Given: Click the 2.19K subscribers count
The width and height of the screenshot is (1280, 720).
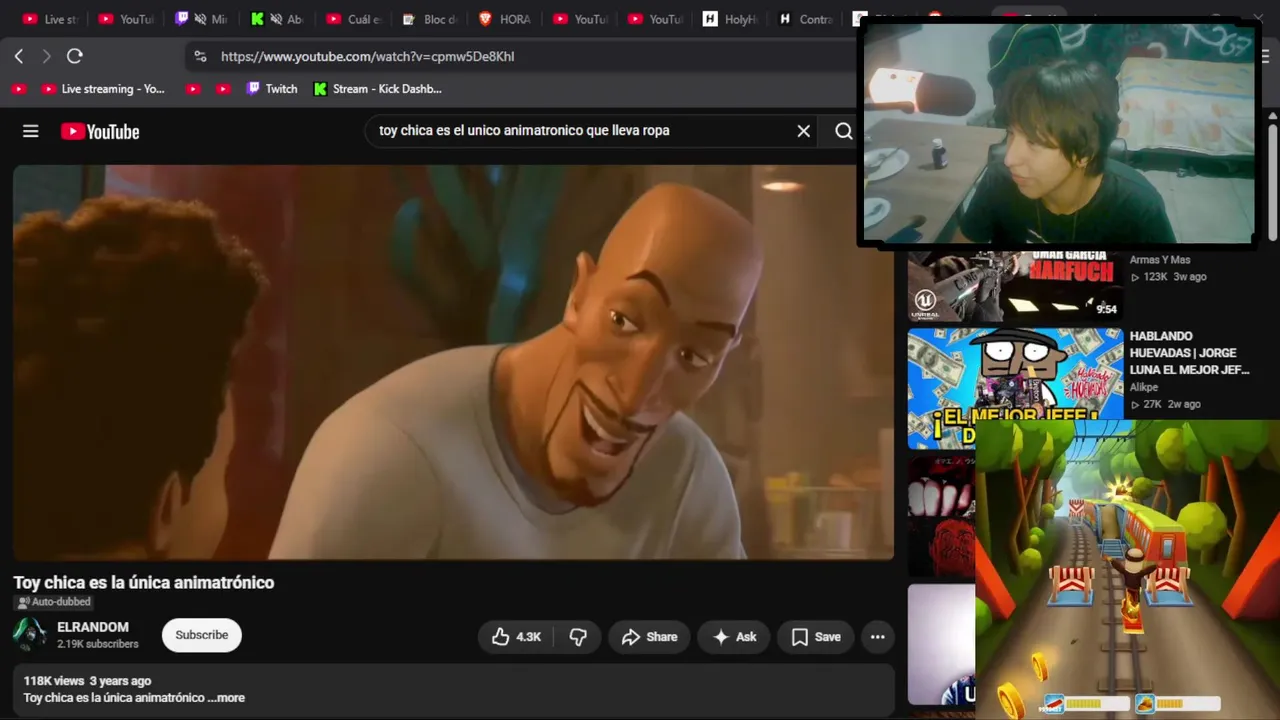Looking at the screenshot, I should [98, 644].
